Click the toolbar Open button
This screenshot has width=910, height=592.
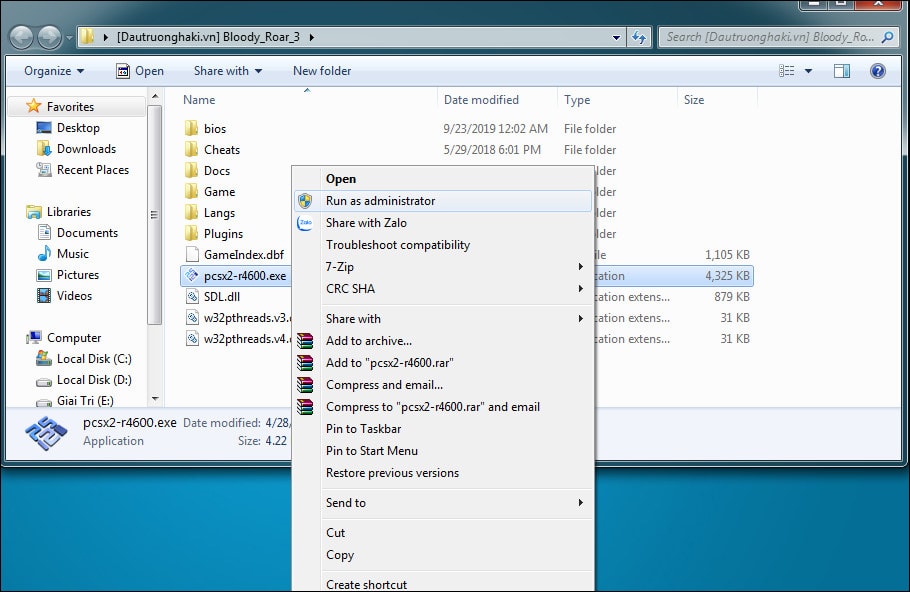pyautogui.click(x=140, y=71)
